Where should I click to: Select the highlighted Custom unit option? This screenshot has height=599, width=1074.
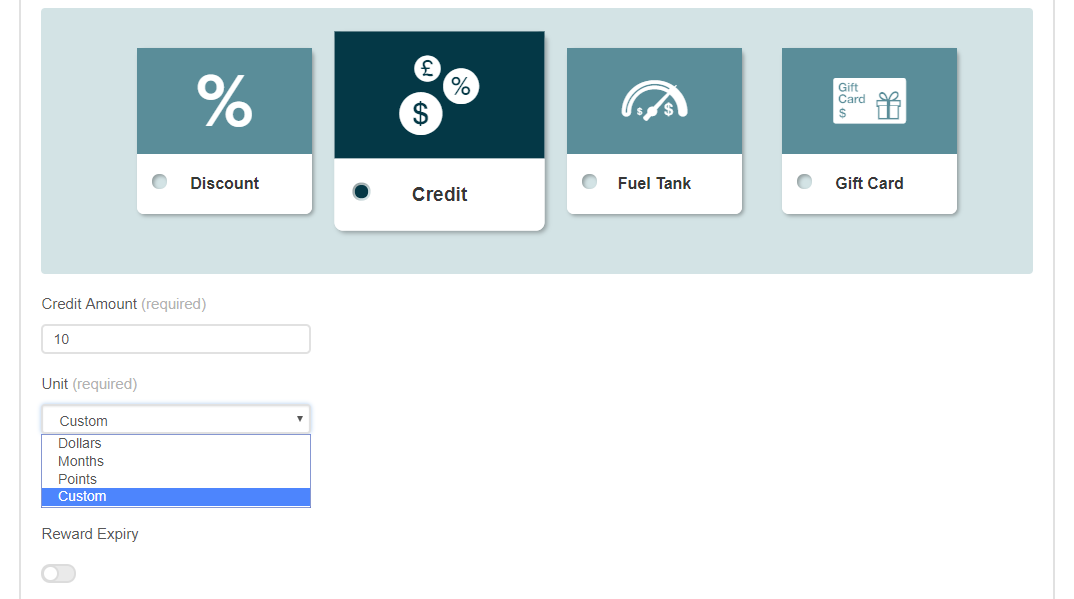click(82, 497)
